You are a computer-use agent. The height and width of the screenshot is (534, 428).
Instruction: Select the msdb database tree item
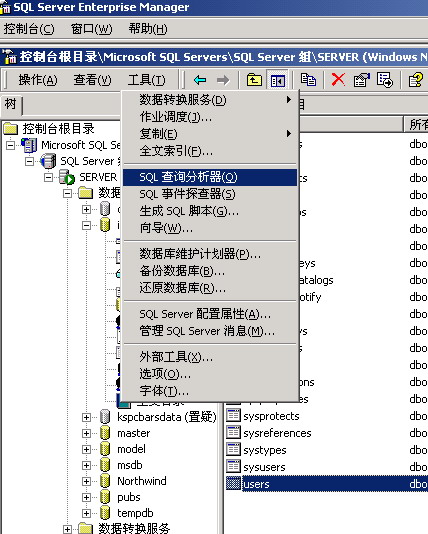130,465
